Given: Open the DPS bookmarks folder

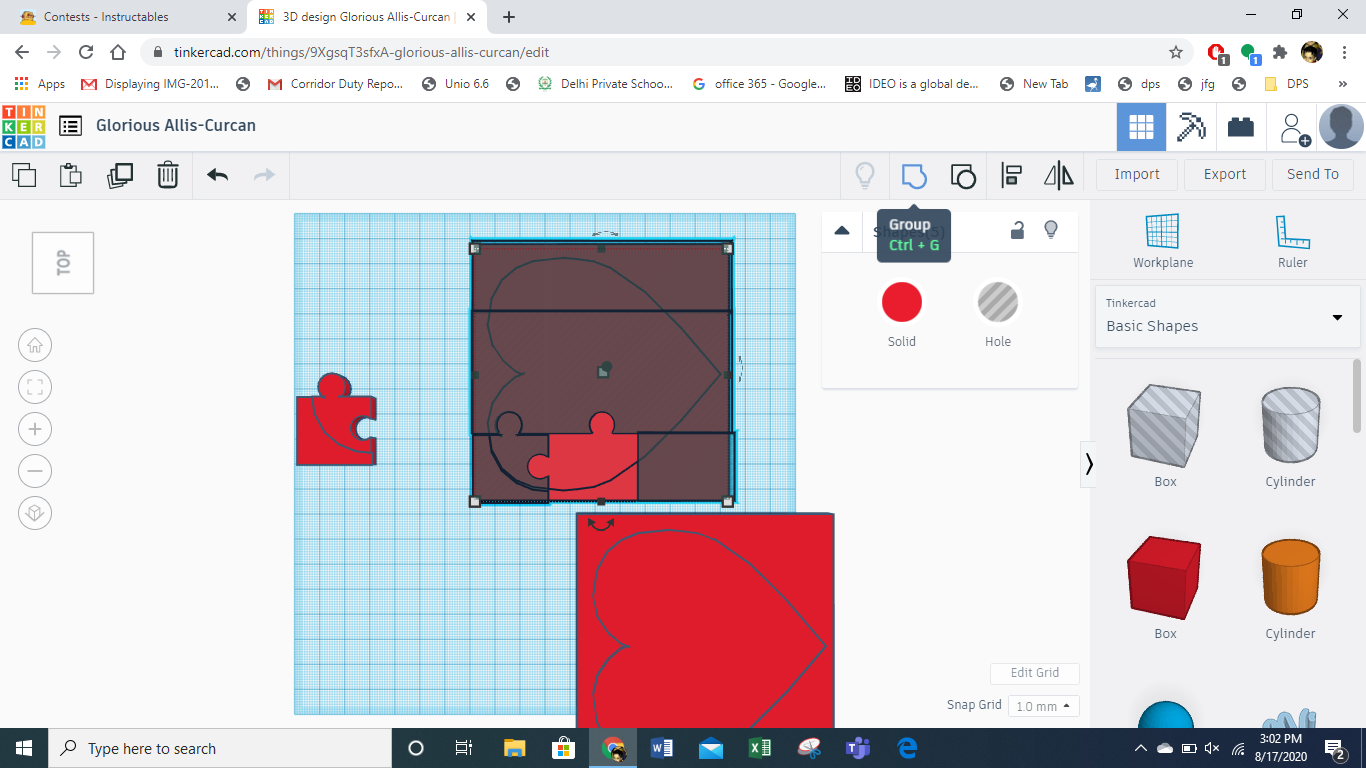Looking at the screenshot, I should (1287, 84).
